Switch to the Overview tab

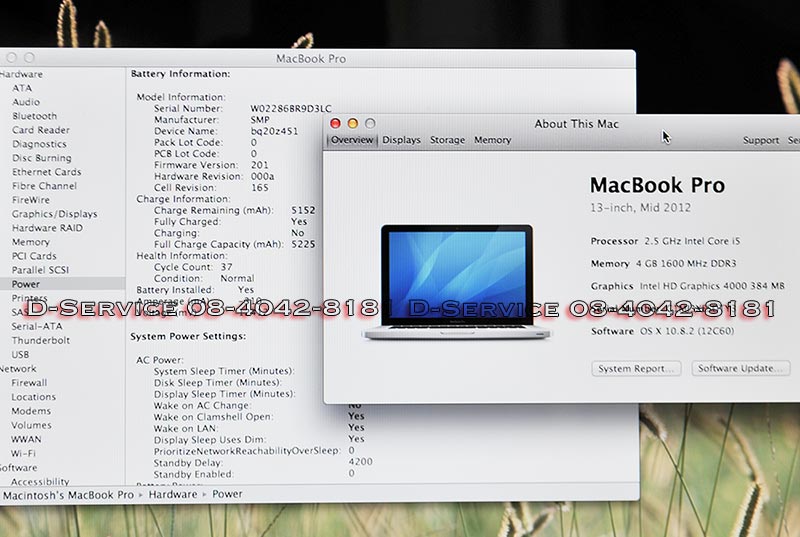[352, 140]
